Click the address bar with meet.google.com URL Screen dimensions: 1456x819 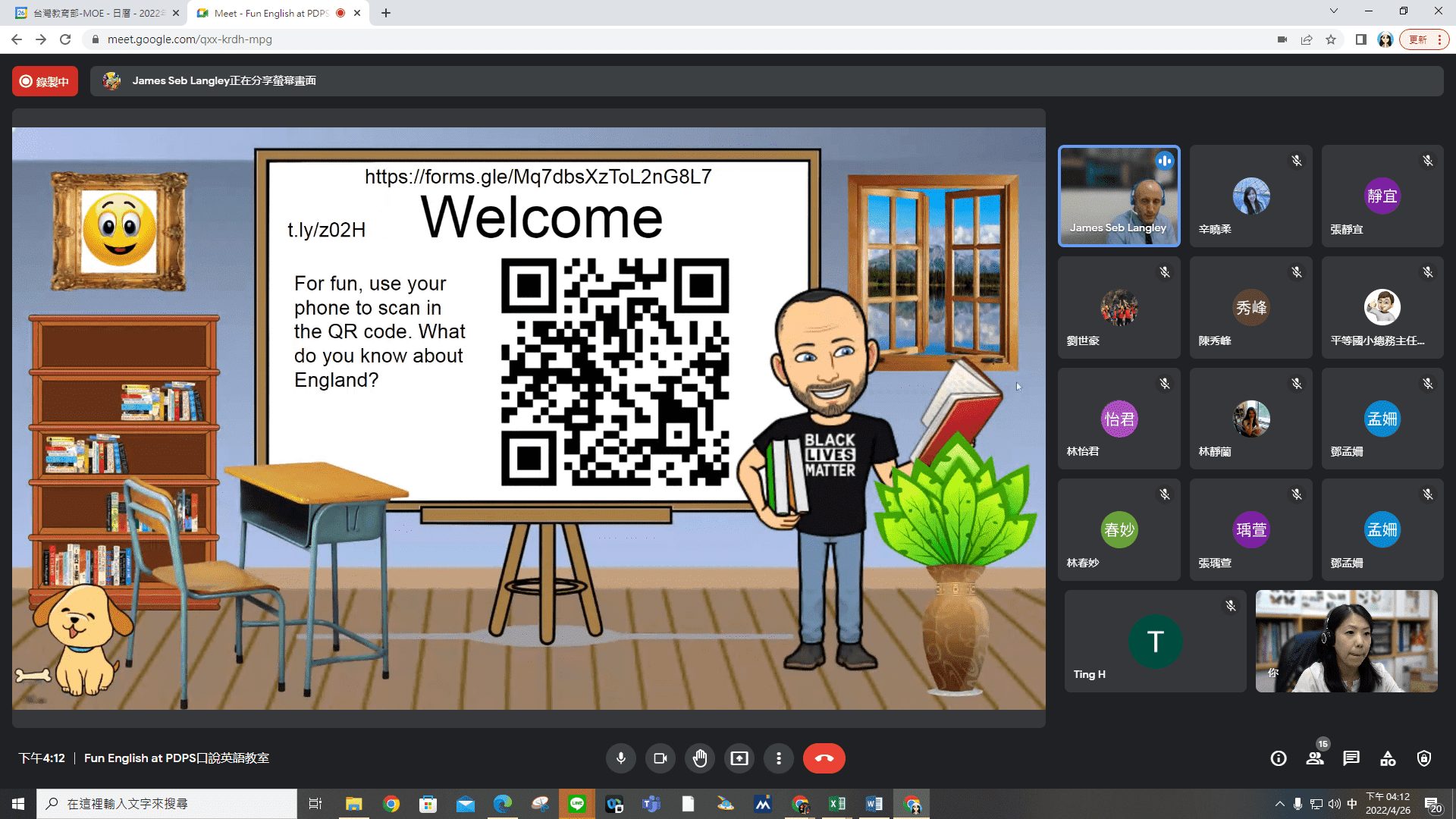(x=675, y=39)
